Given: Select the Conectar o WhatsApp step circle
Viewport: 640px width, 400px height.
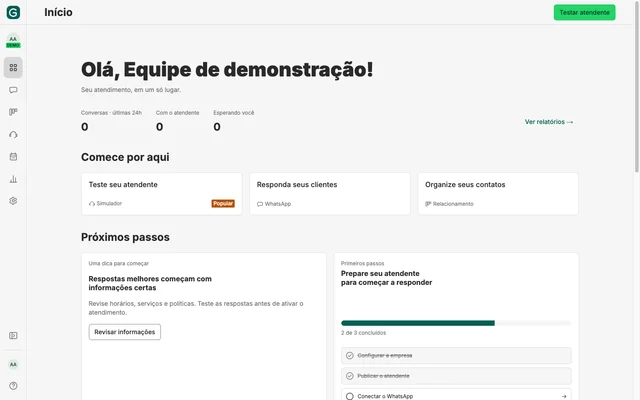Looking at the screenshot, I should (x=350, y=396).
